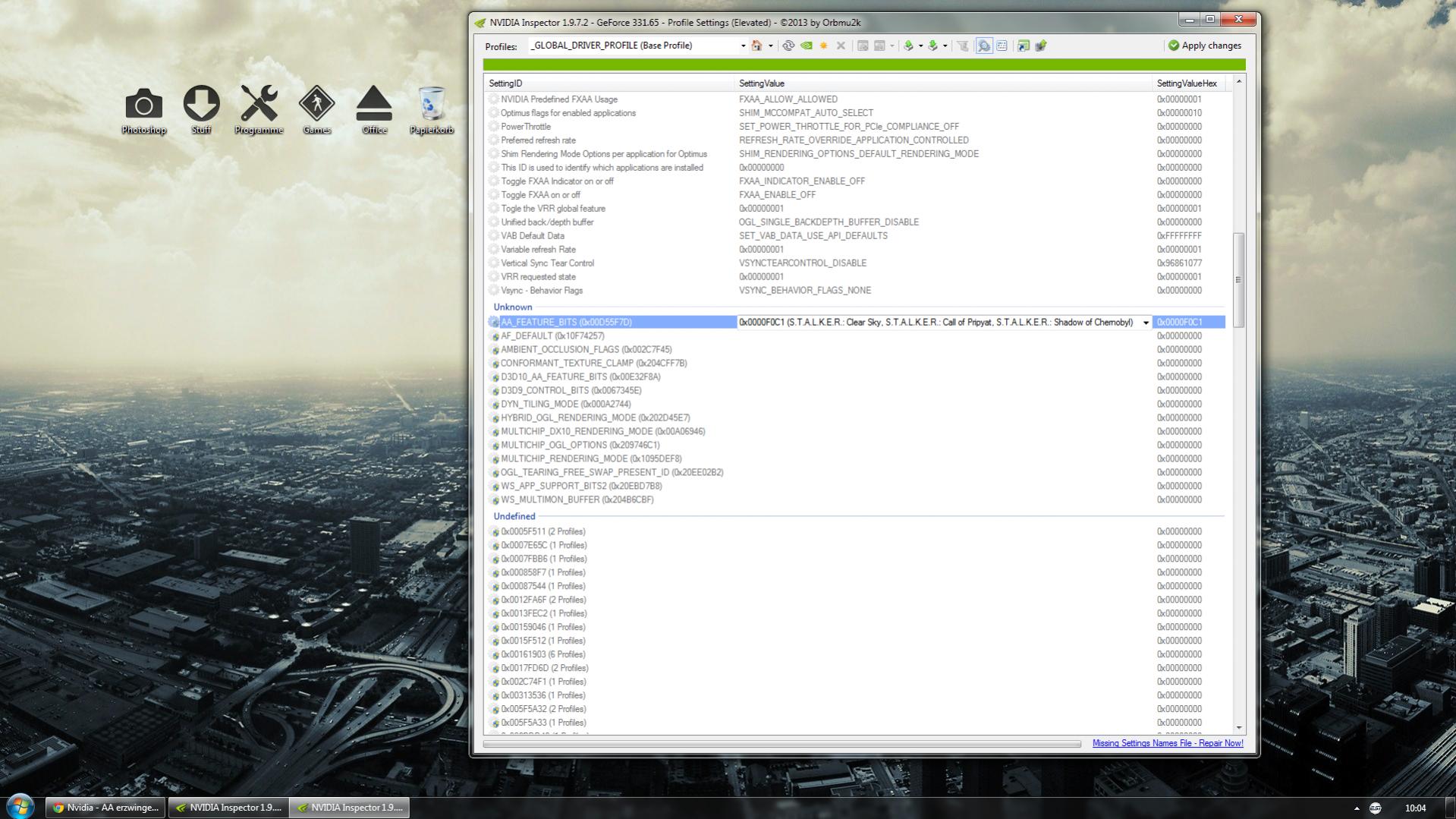Click the green NVIDIA restore defaults icon
Viewport: 1456px width, 819px height.
(807, 46)
